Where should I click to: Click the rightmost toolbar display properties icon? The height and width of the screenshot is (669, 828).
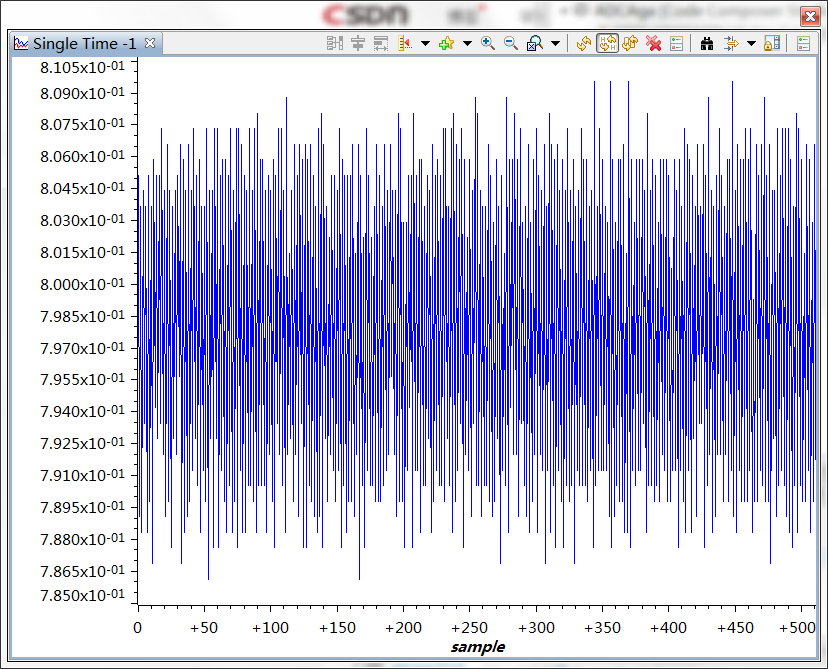click(803, 43)
